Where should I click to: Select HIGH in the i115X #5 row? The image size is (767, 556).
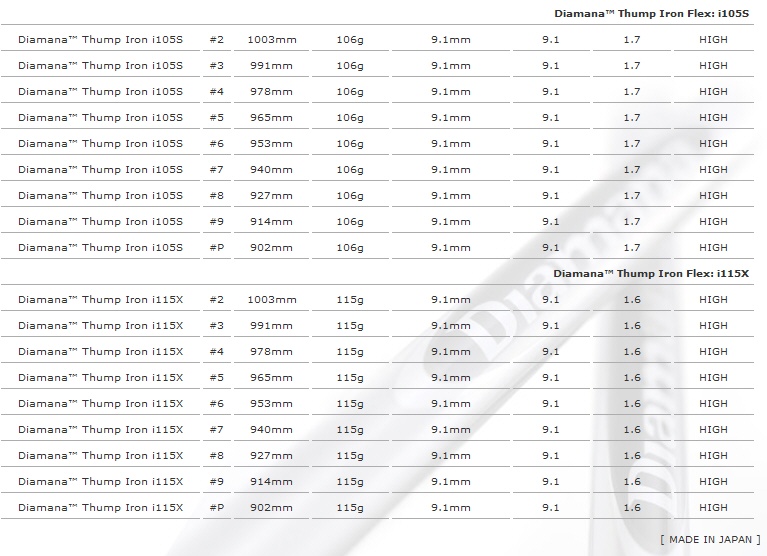tap(713, 378)
